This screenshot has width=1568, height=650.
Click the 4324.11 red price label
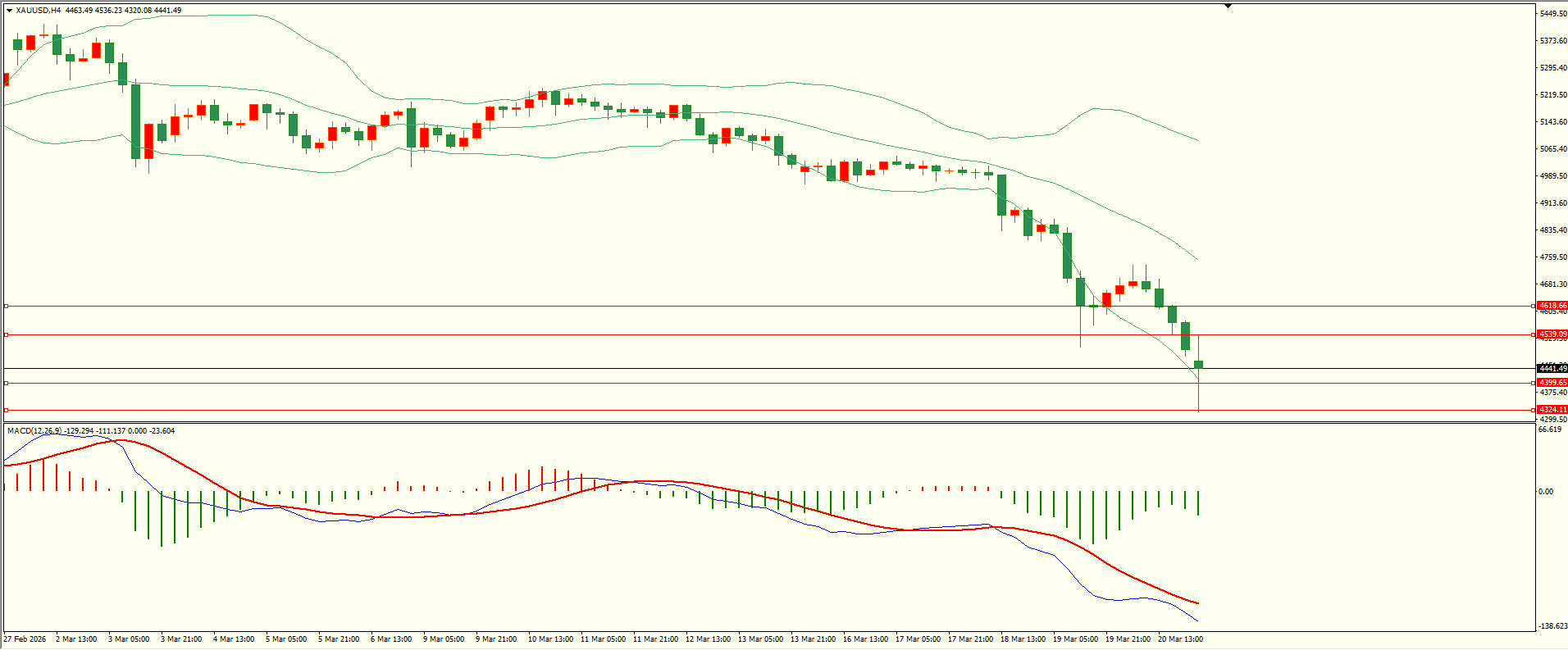click(1552, 410)
